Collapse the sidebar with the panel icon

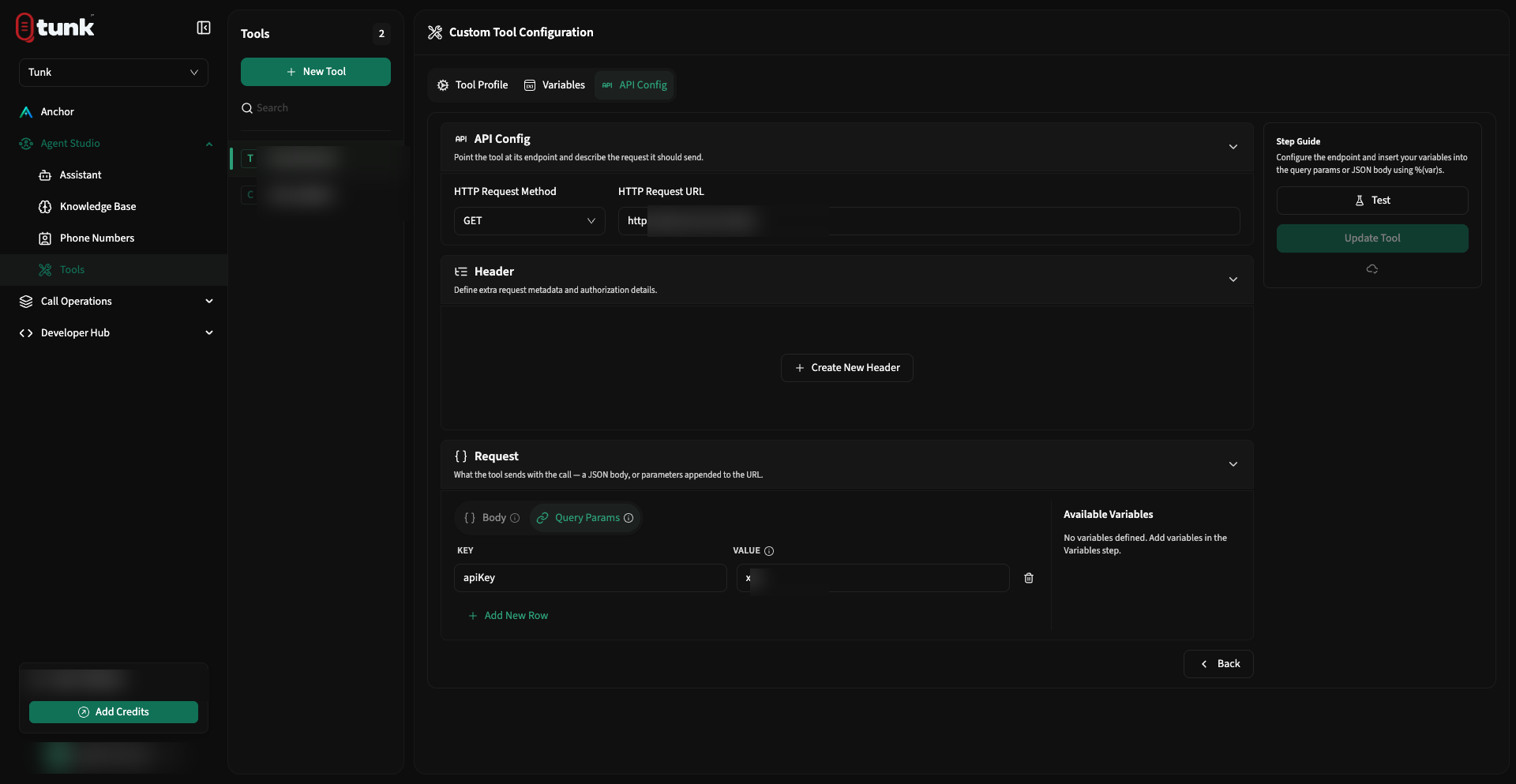[x=204, y=28]
